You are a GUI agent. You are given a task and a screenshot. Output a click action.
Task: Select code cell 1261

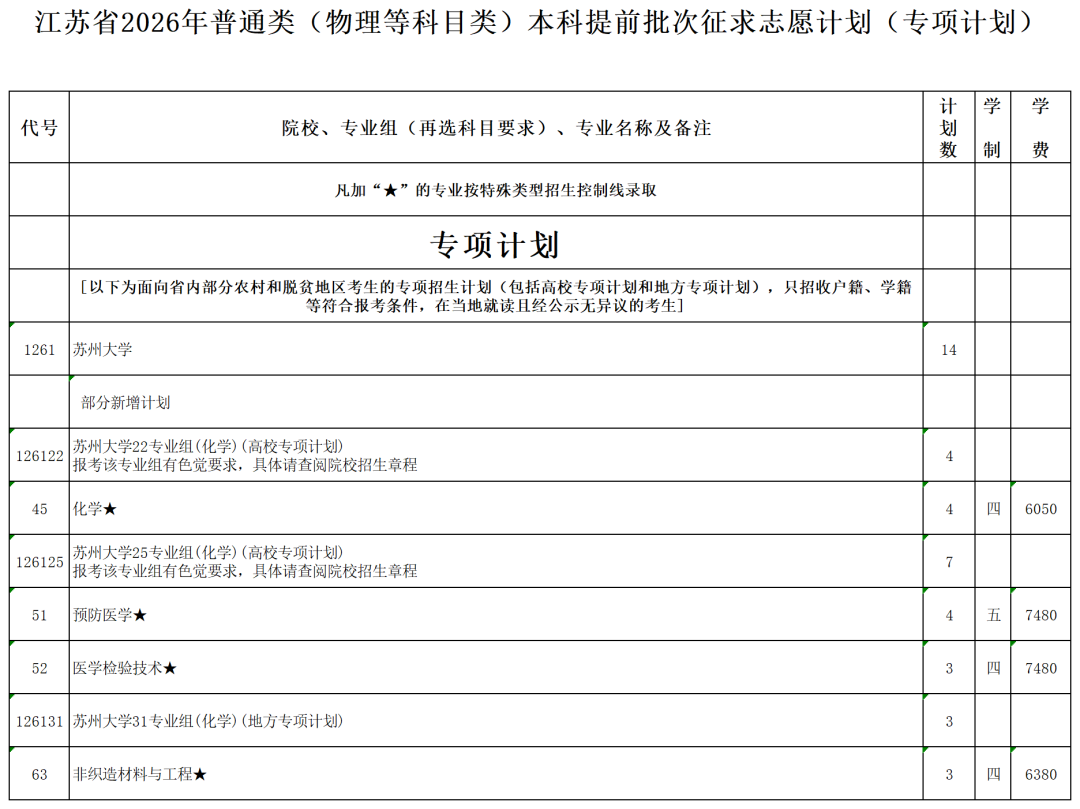[39, 349]
